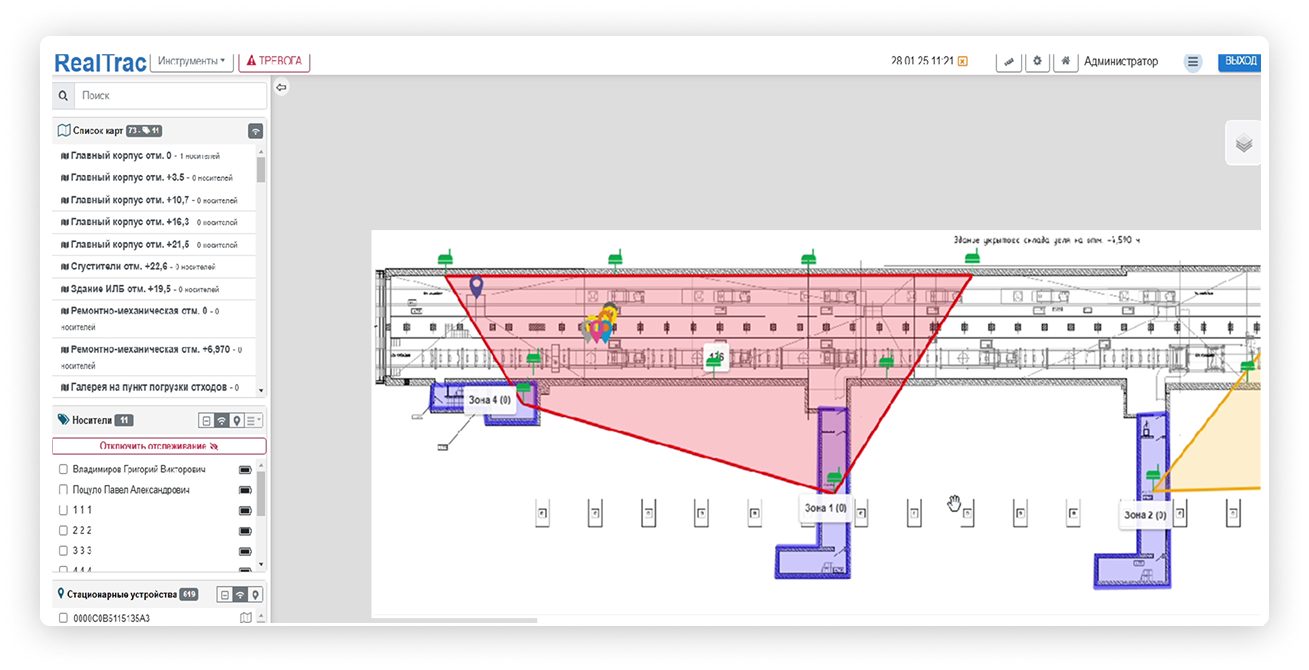Open the list options dropdown in Носители header
The height and width of the screenshot is (670, 1309).
[x=254, y=421]
